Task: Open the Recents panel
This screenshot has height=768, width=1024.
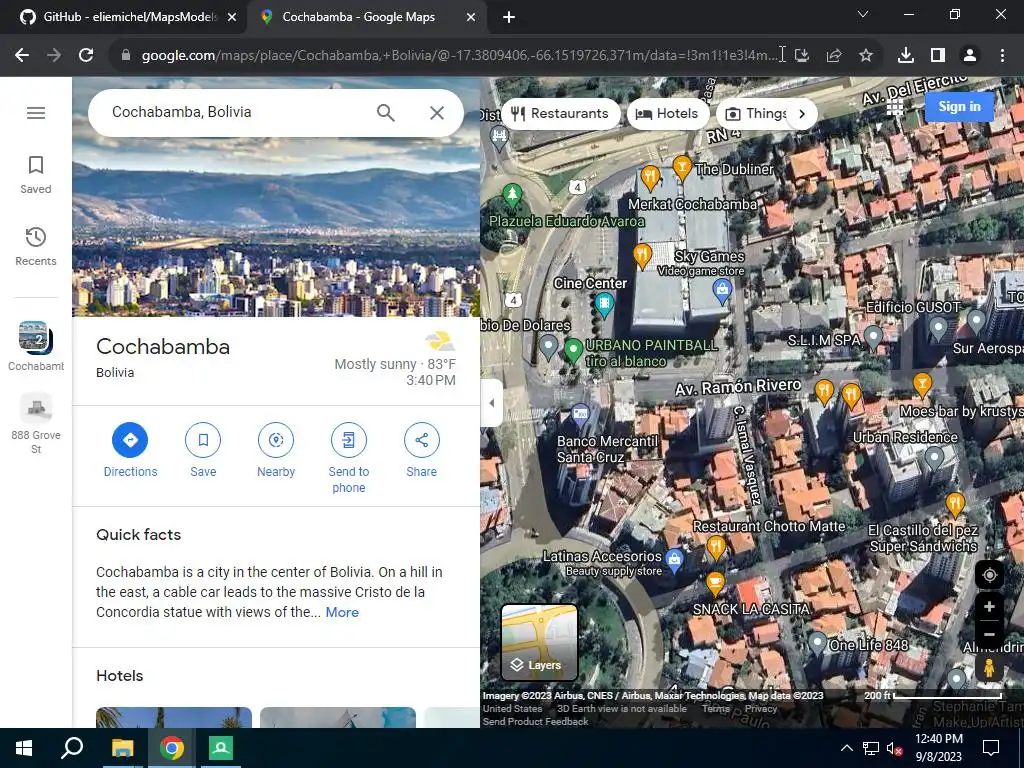Action: 36,247
